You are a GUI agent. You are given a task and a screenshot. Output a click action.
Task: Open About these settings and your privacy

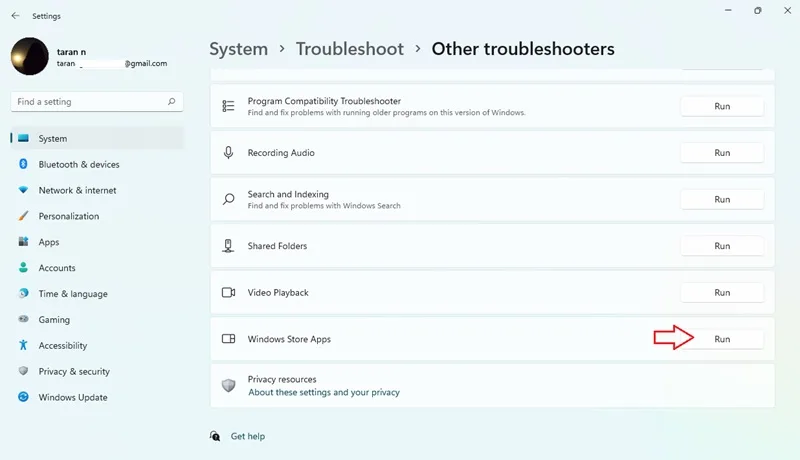tap(324, 392)
